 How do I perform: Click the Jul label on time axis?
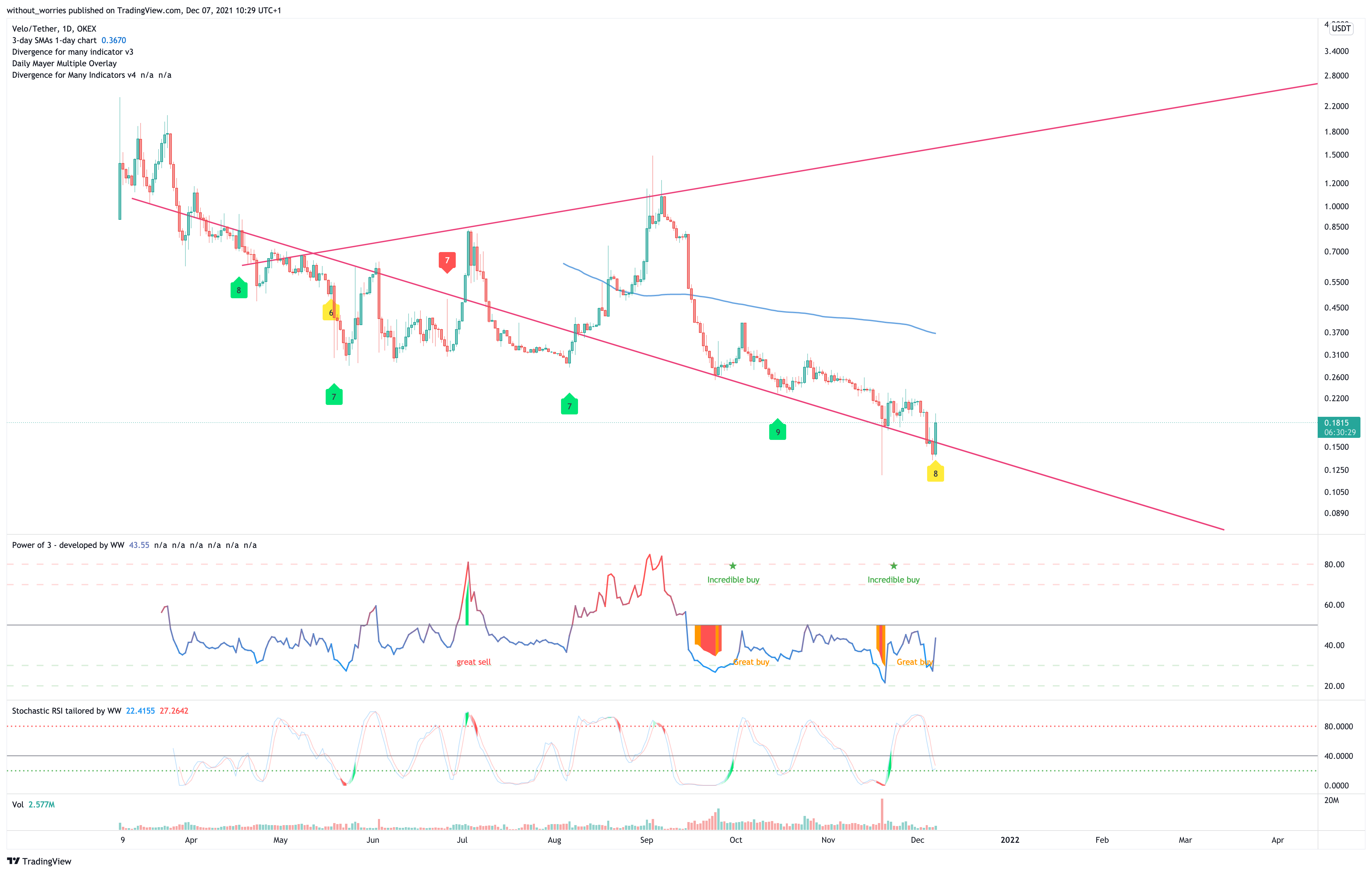462,840
